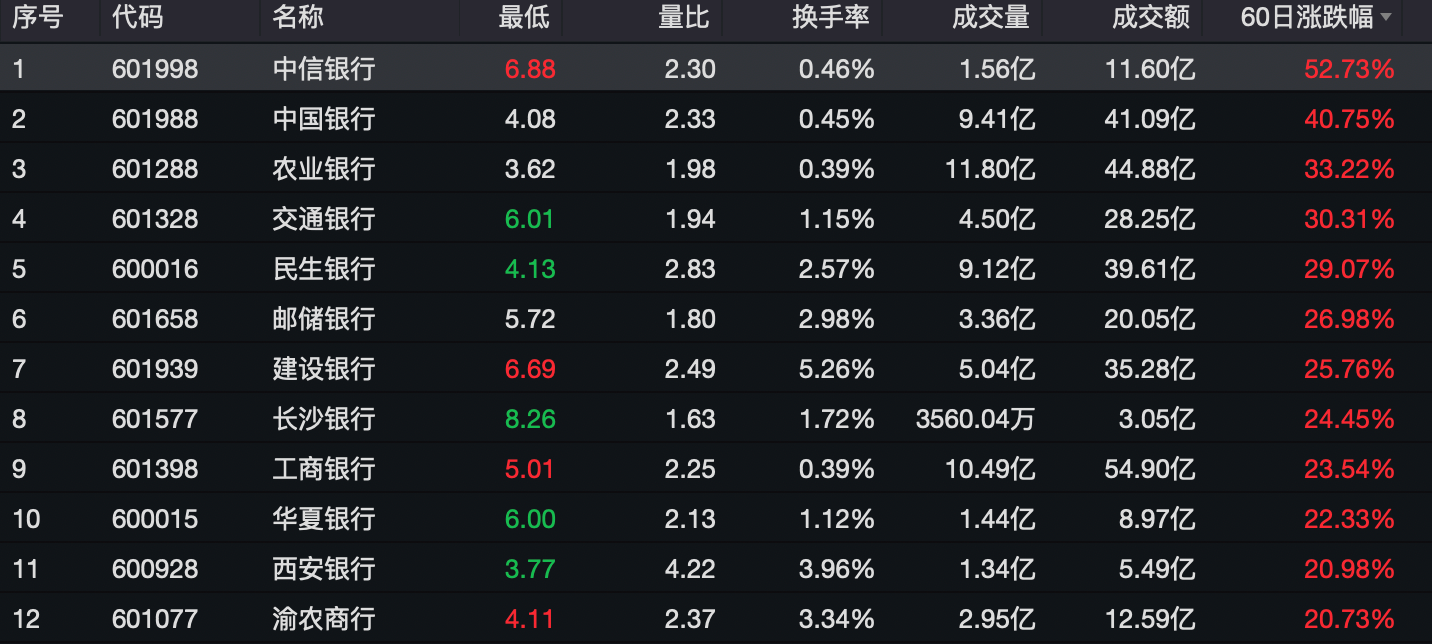Screen dimensions: 1432x644
Task: Click 22.33% 60-day change value
Action: 1349,518
